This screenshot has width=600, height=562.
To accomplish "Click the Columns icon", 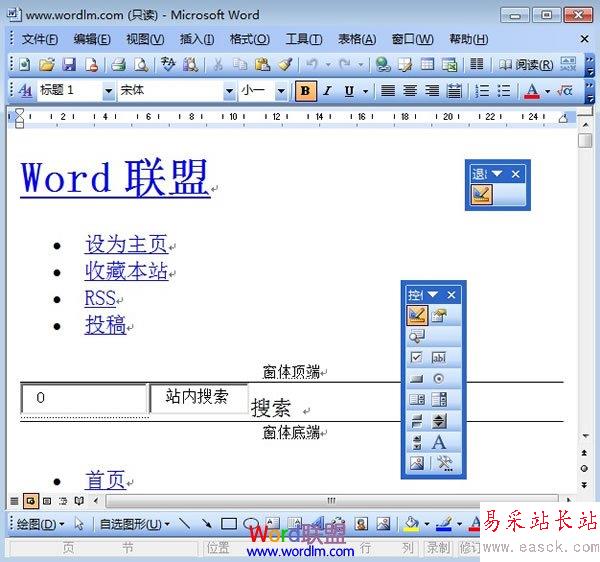I will tap(476, 65).
